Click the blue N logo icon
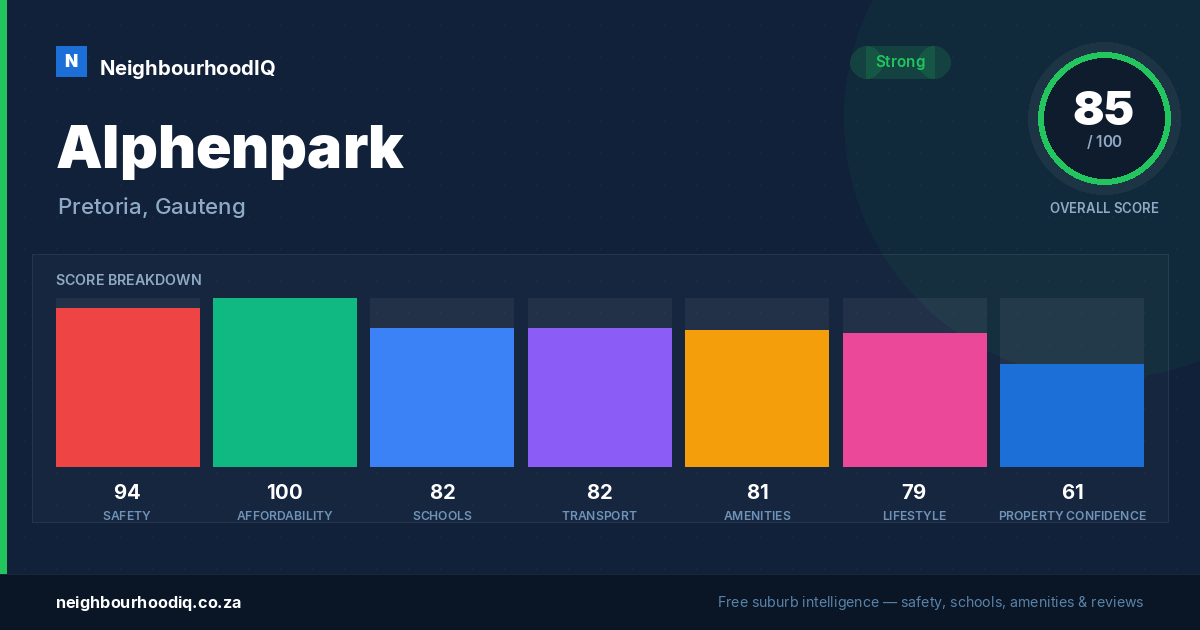The height and width of the screenshot is (630, 1200). pos(71,61)
